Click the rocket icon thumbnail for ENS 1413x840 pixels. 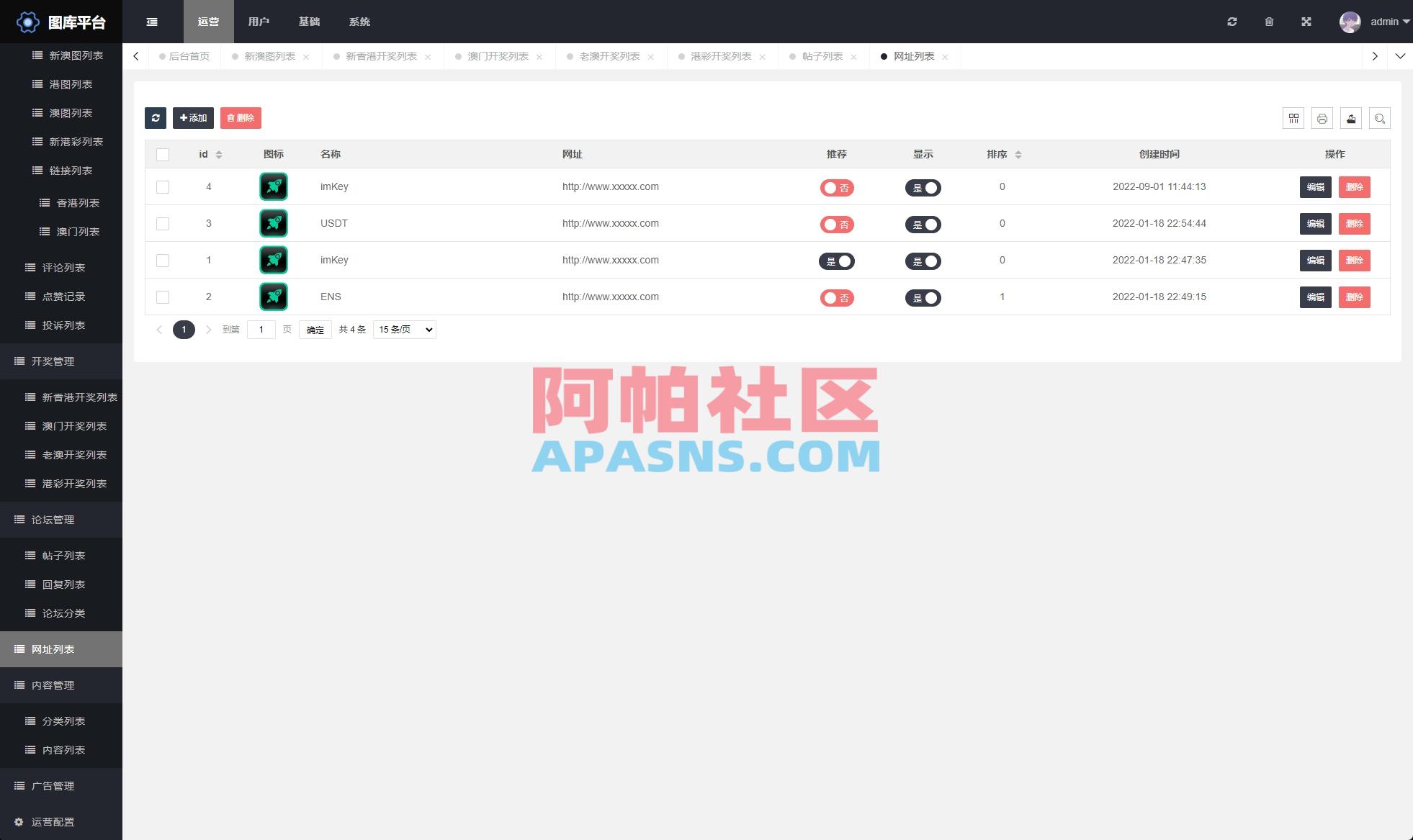click(x=273, y=297)
